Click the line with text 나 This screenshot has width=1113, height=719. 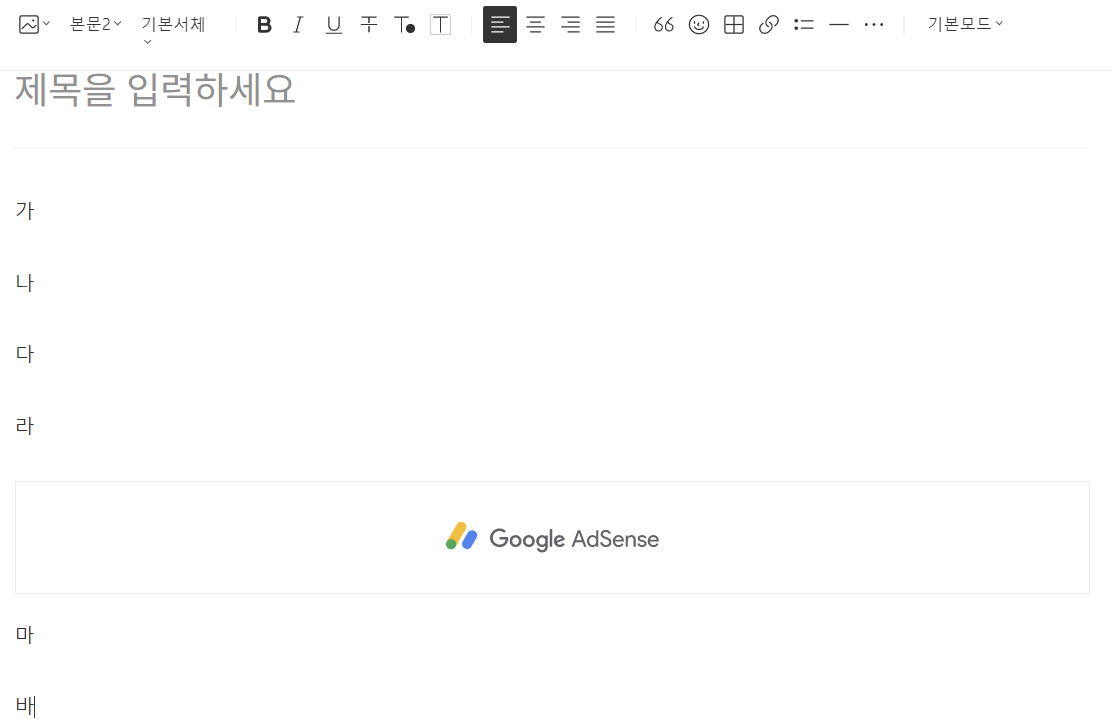pyautogui.click(x=552, y=282)
